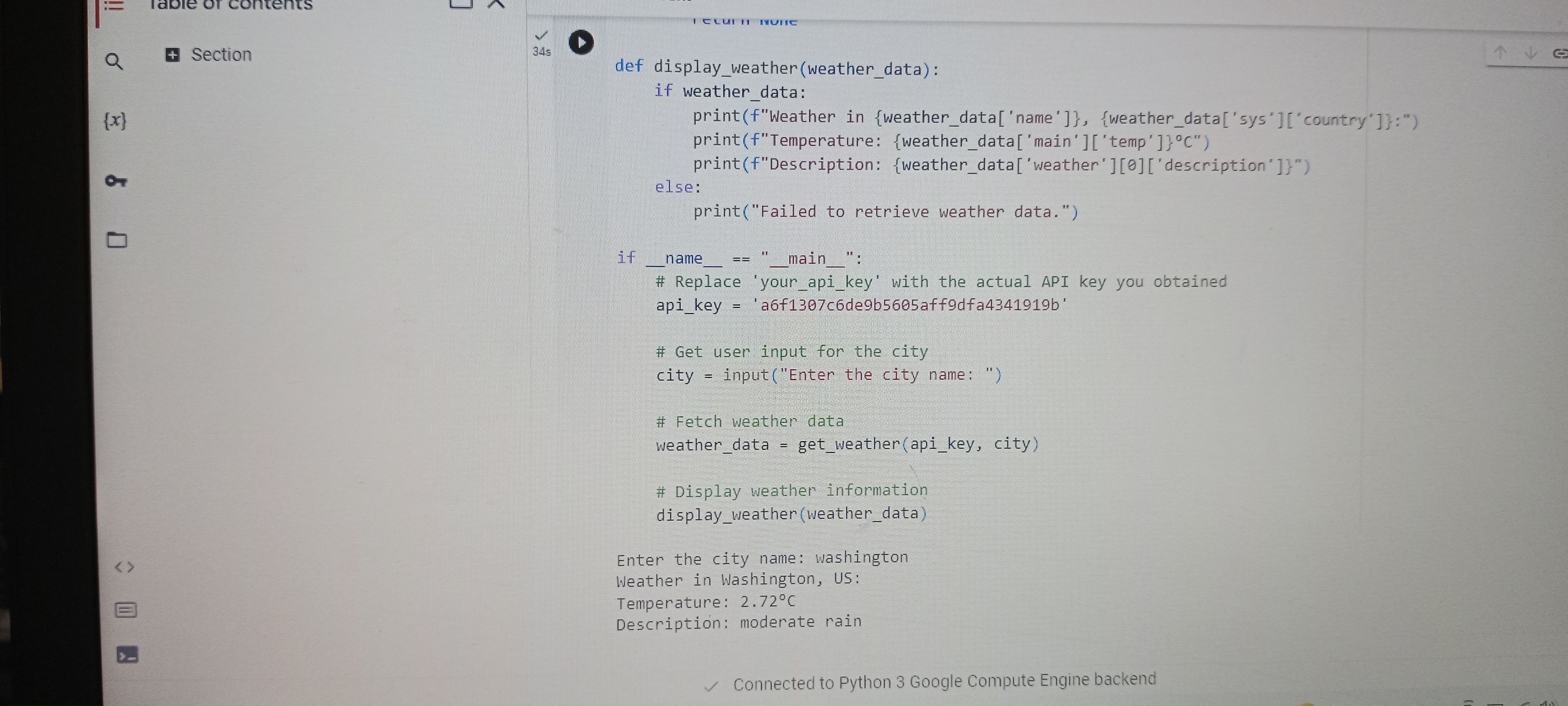Open the Find and replace search icon
Image resolution: width=1568 pixels, height=706 pixels.
114,62
